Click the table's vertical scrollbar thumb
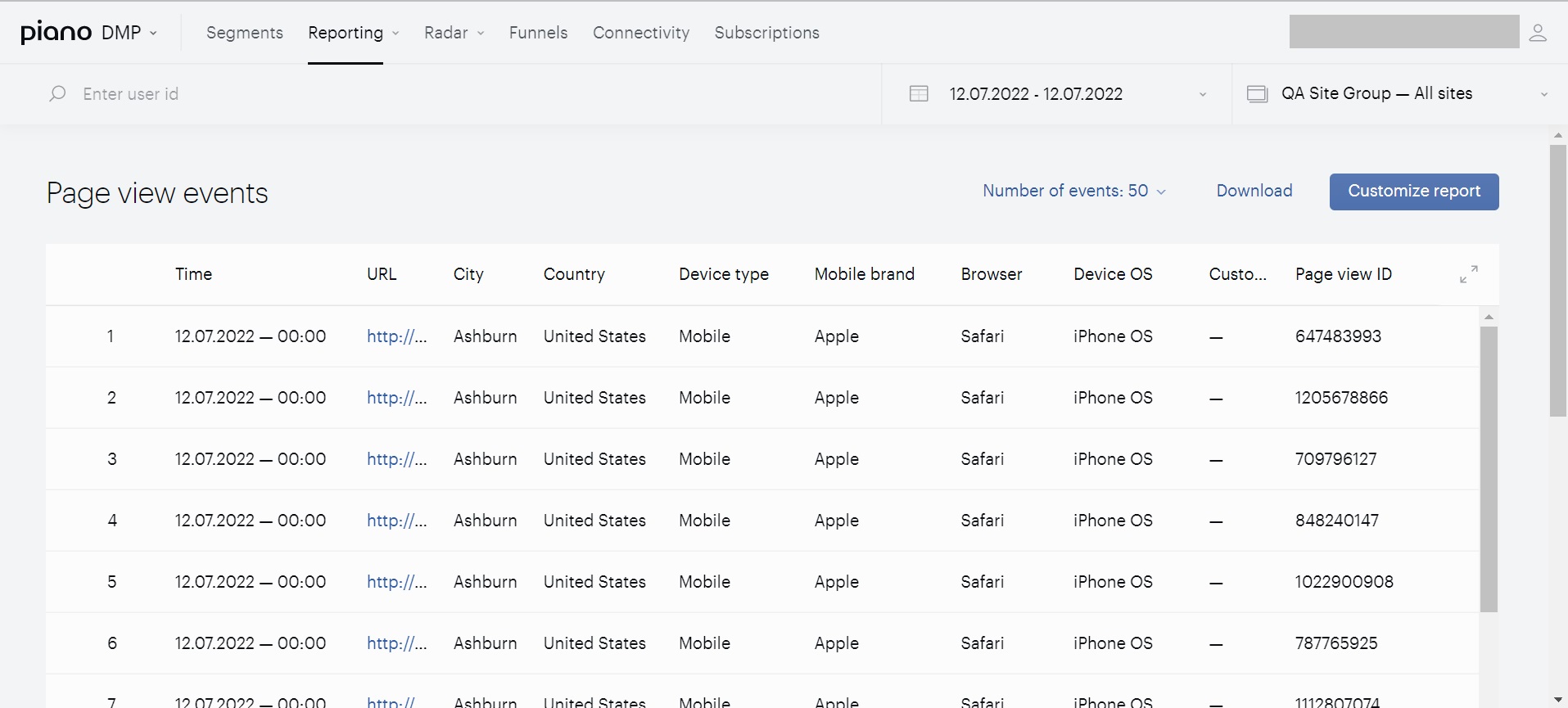 point(1489,469)
